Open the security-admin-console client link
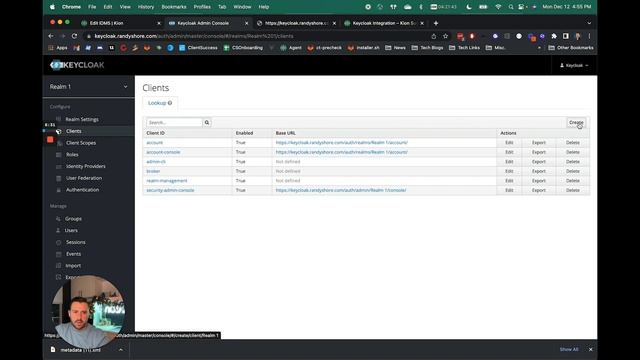Image resolution: width=640 pixels, height=360 pixels. point(170,190)
